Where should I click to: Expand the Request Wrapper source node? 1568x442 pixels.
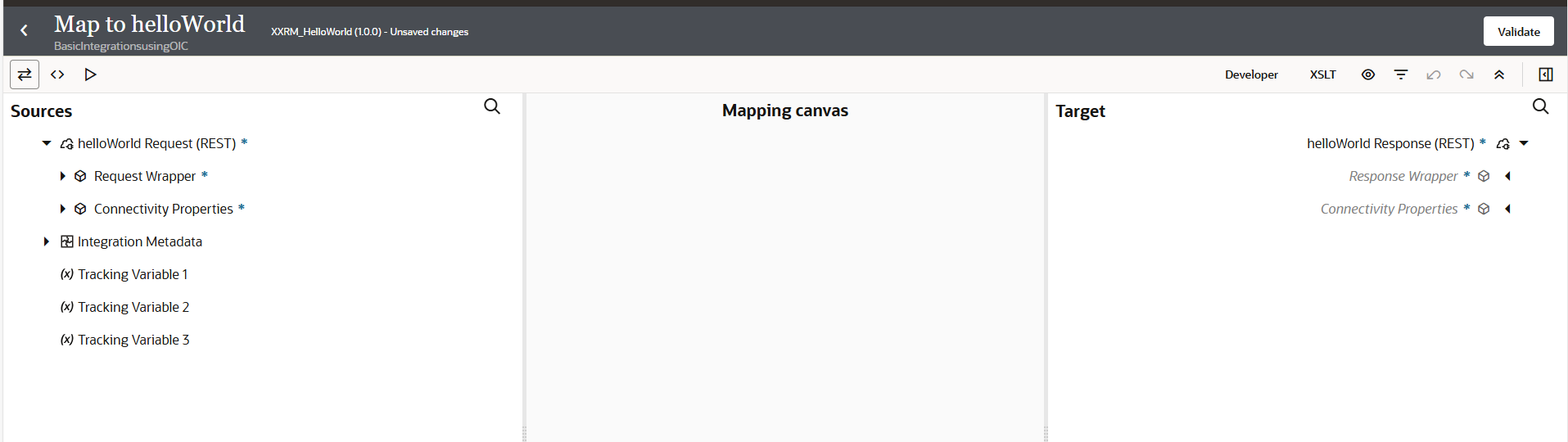click(63, 176)
